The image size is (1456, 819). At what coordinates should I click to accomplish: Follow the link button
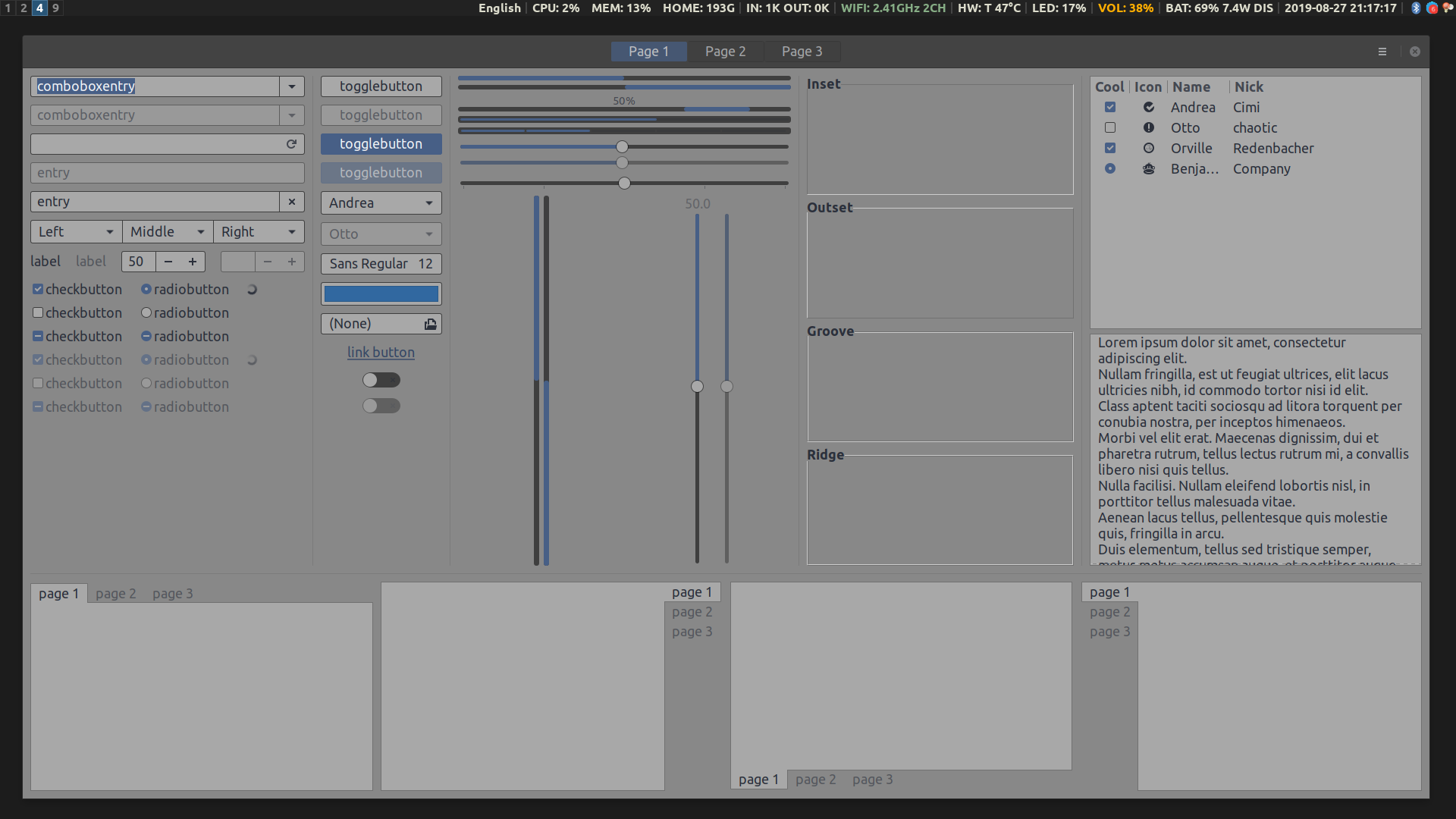pyautogui.click(x=381, y=353)
